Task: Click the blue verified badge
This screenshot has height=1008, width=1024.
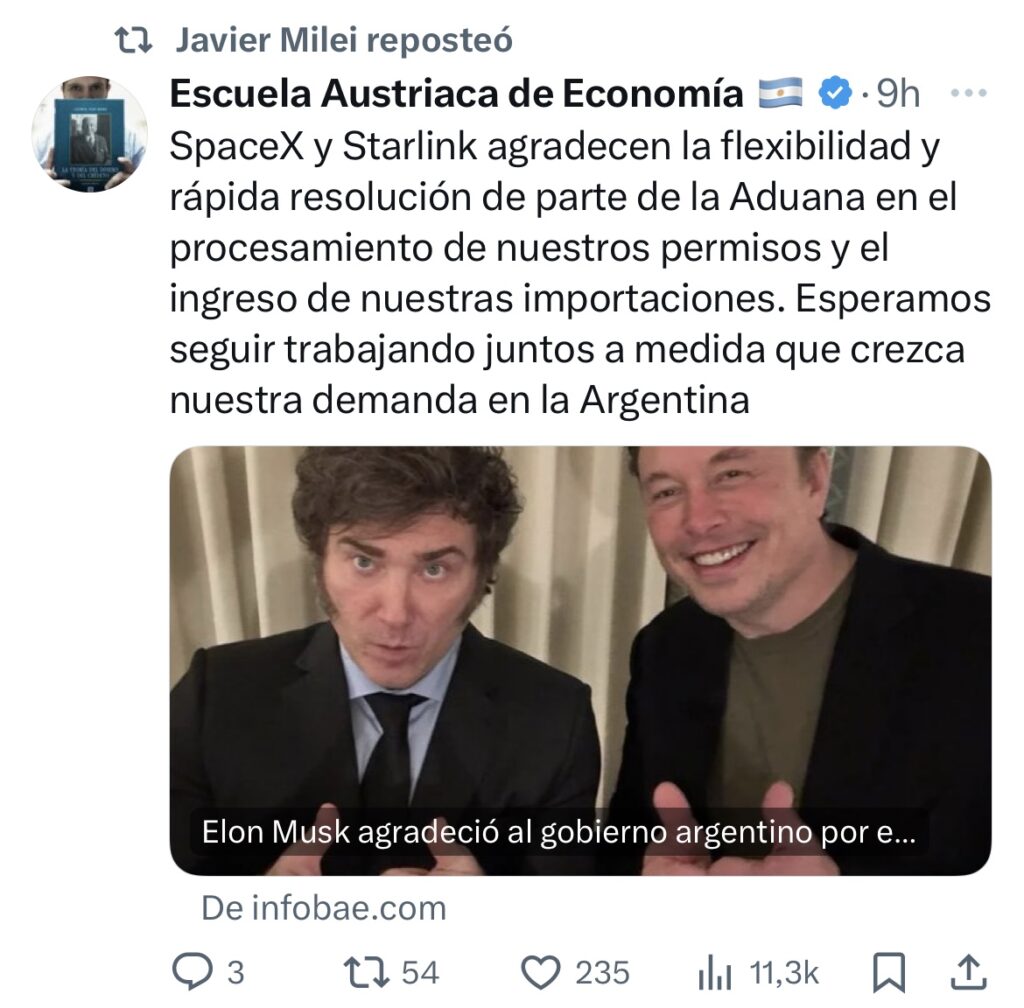Action: click(835, 93)
